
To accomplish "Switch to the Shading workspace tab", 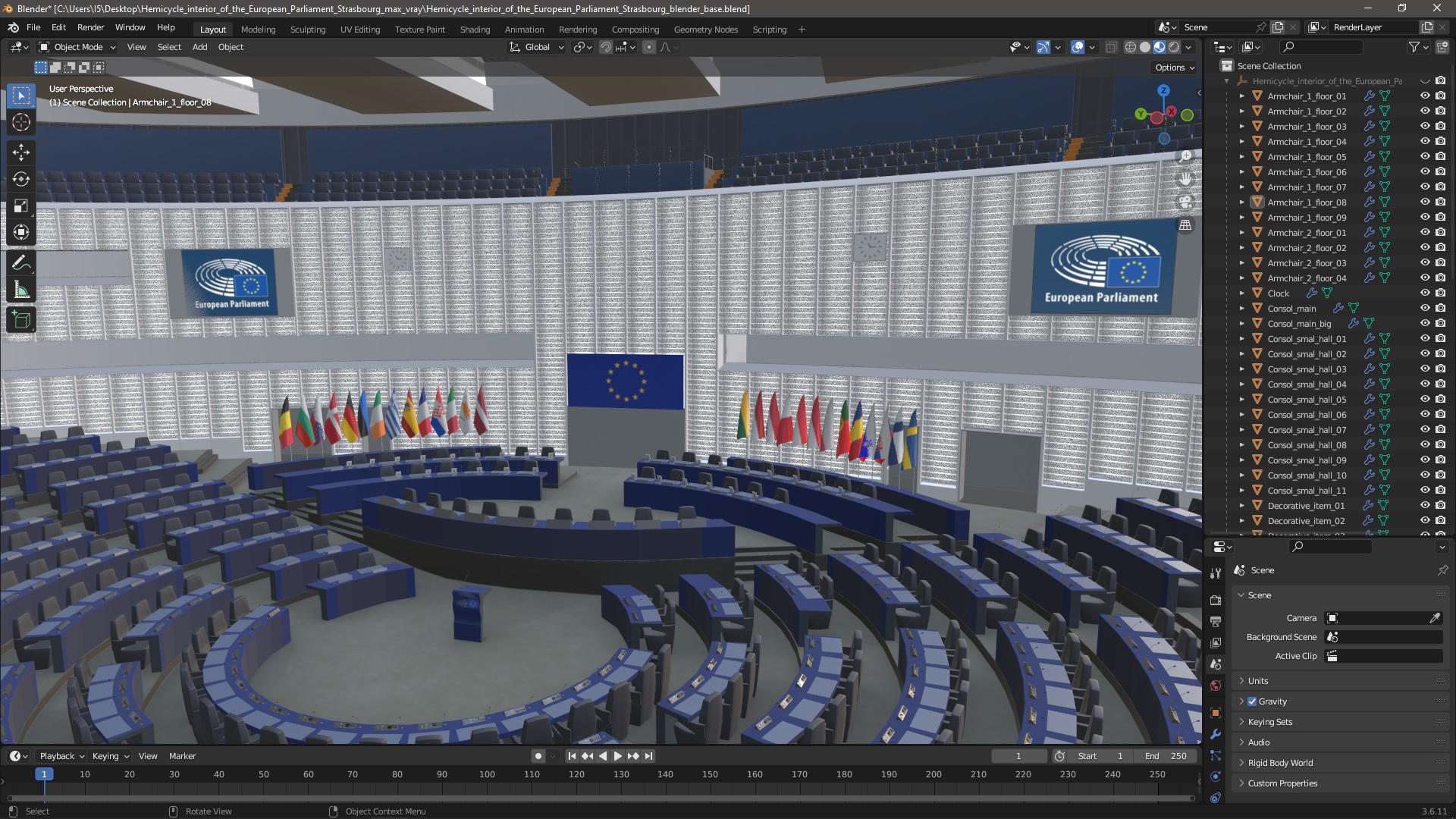I will [475, 30].
